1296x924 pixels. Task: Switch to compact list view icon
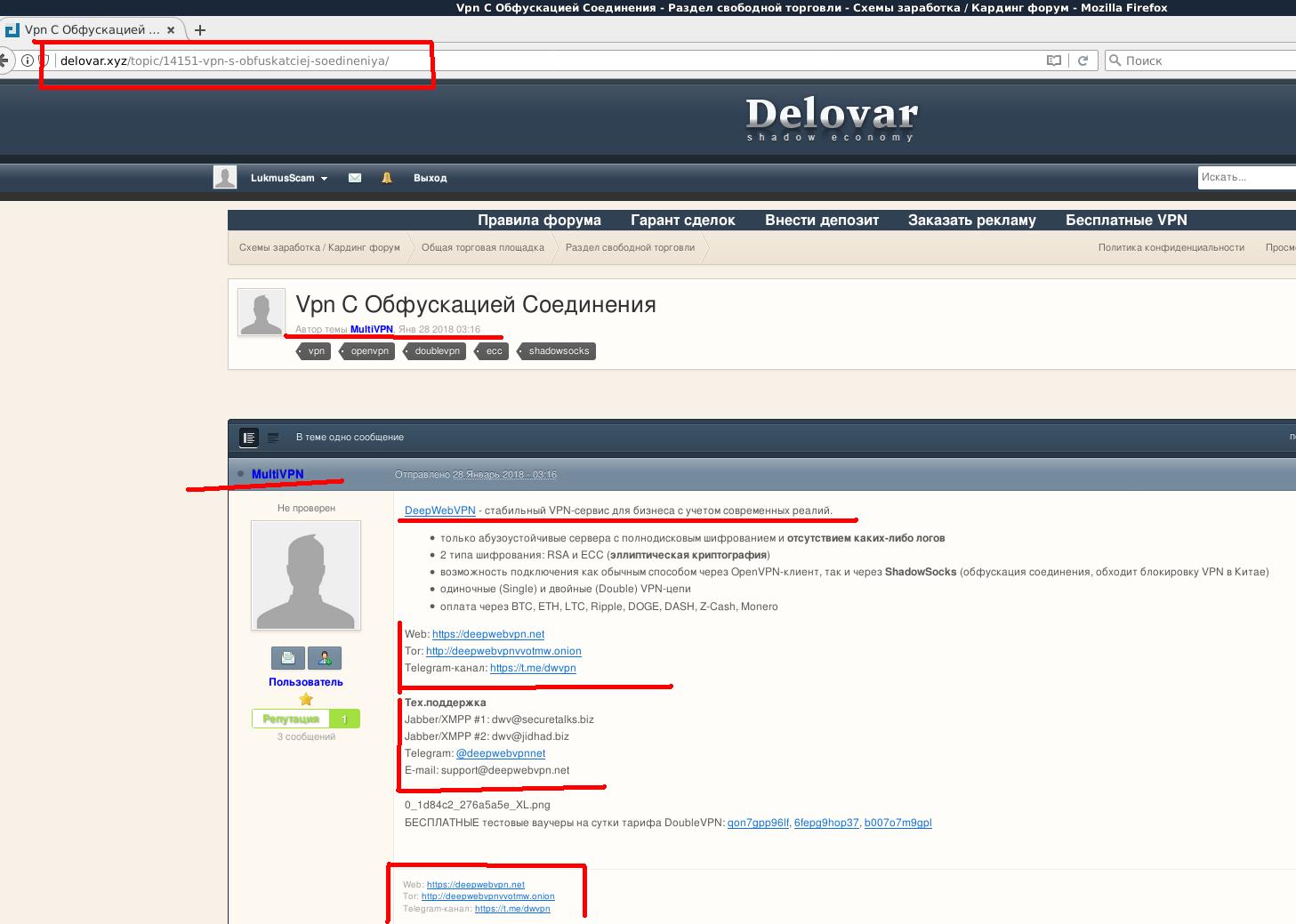pyautogui.click(x=273, y=438)
